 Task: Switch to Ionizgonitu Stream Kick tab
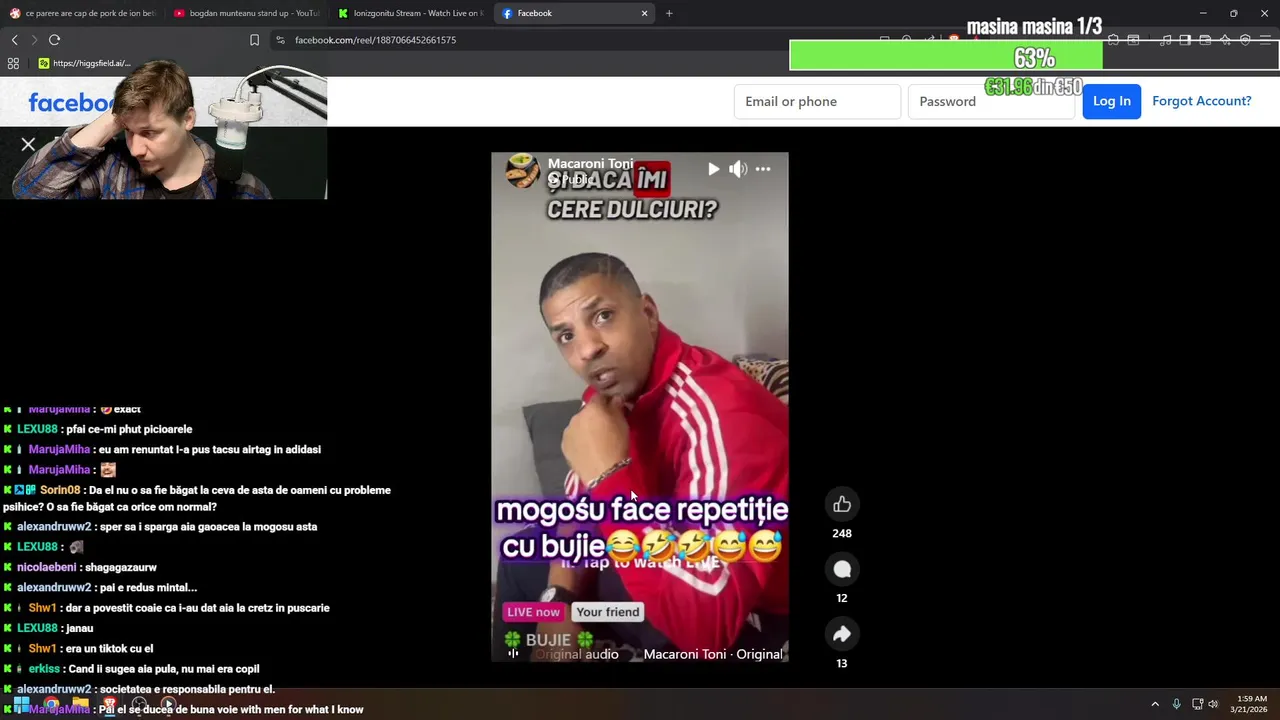pyautogui.click(x=410, y=13)
